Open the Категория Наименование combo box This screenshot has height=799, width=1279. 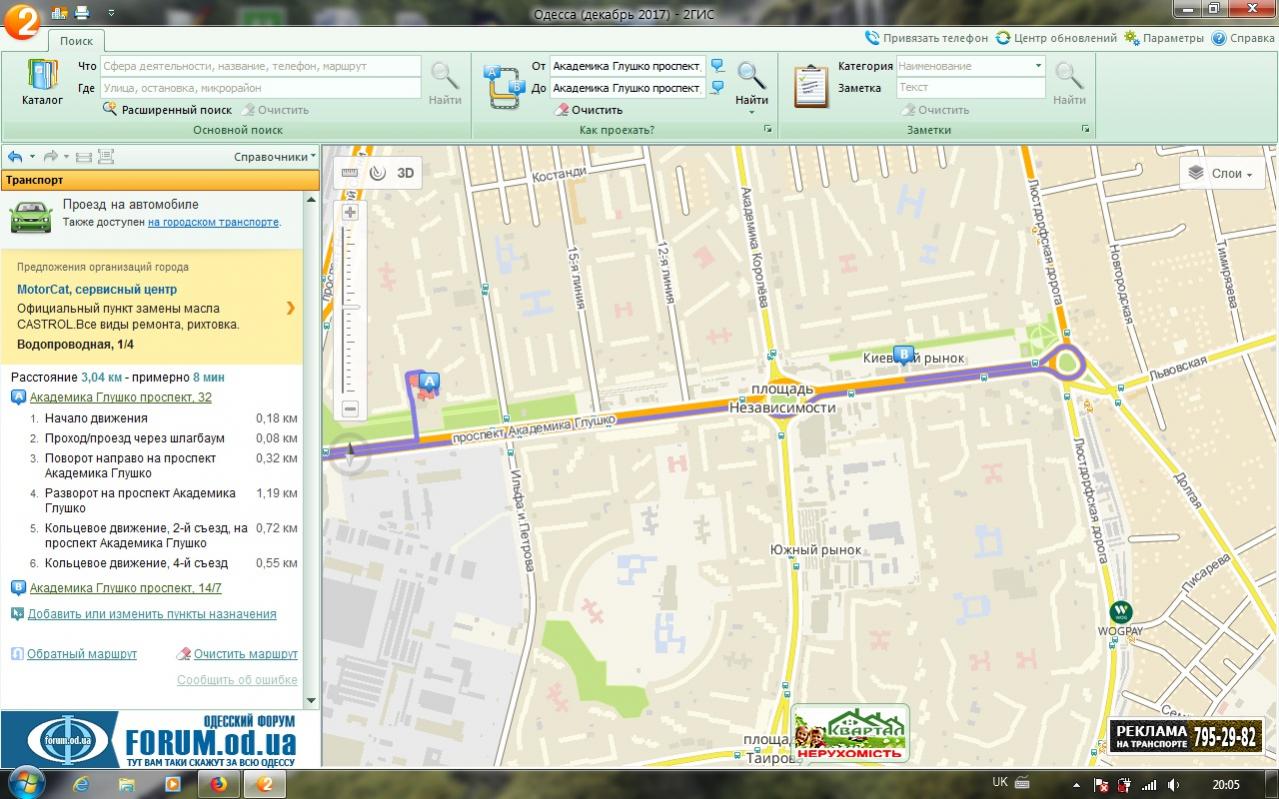[970, 66]
